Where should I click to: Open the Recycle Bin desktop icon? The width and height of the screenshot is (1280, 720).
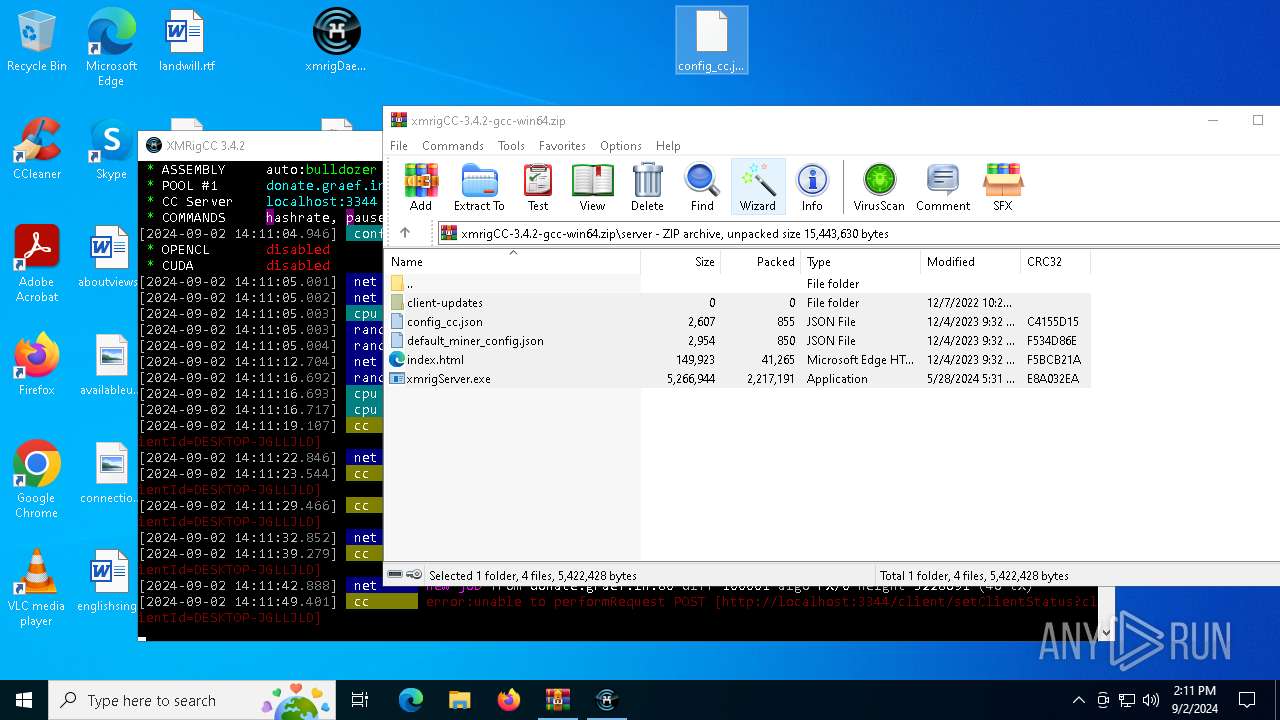pyautogui.click(x=37, y=42)
